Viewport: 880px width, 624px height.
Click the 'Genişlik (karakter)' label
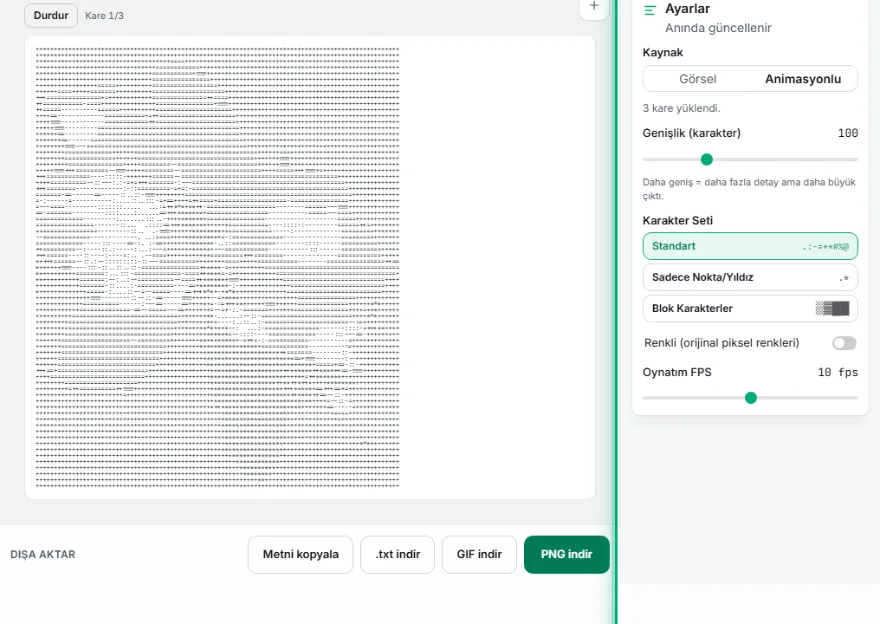click(x=691, y=133)
